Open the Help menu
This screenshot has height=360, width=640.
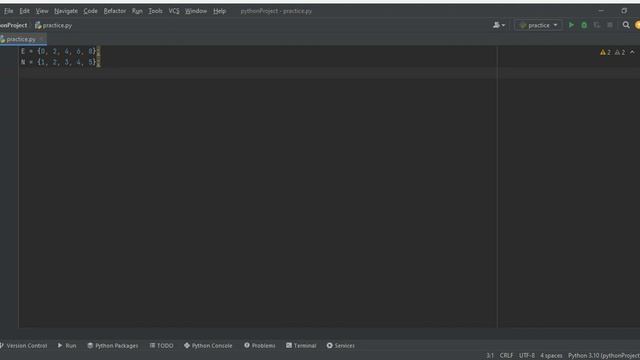(219, 11)
